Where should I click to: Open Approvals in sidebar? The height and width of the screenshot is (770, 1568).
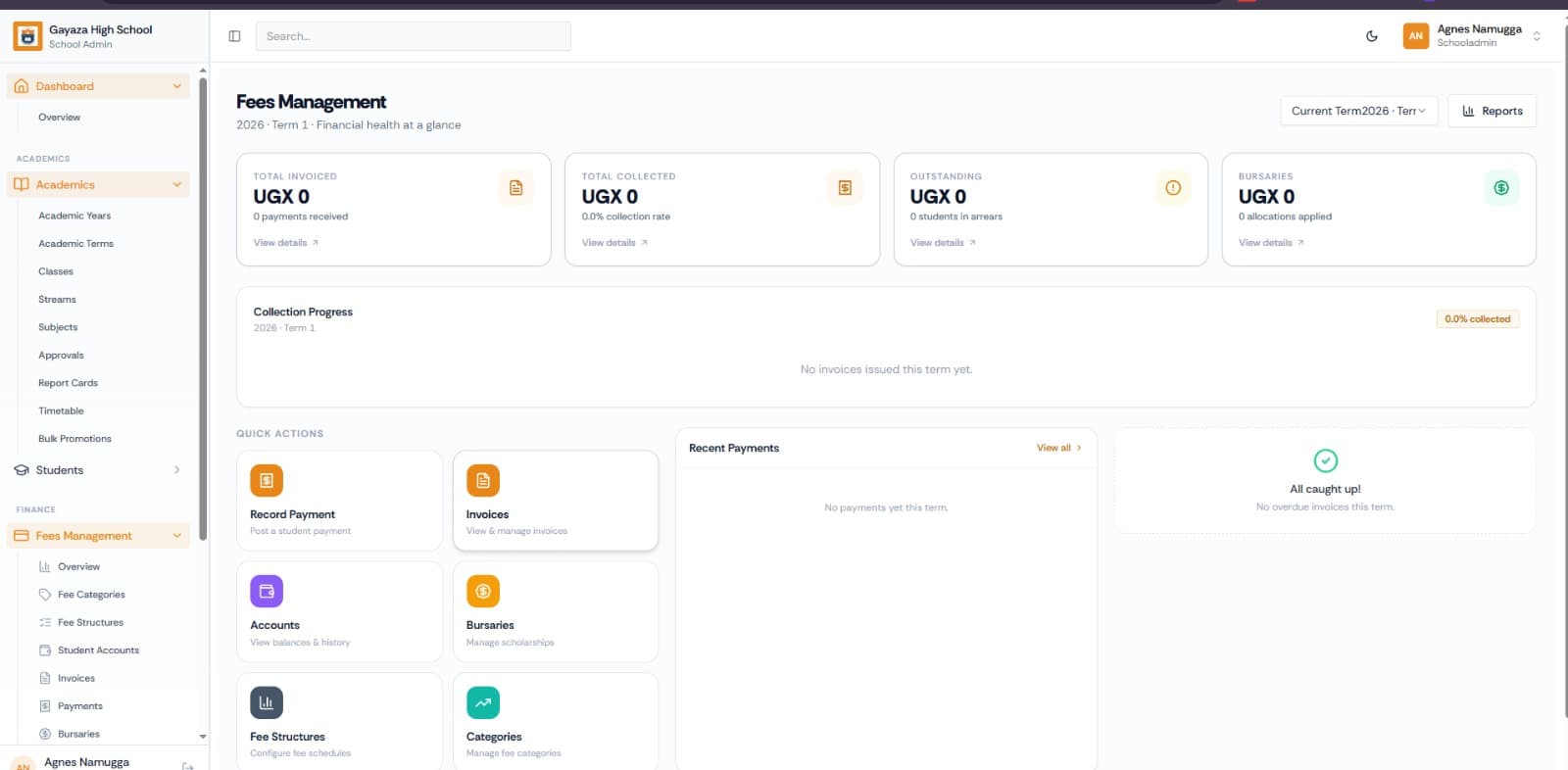pos(61,356)
